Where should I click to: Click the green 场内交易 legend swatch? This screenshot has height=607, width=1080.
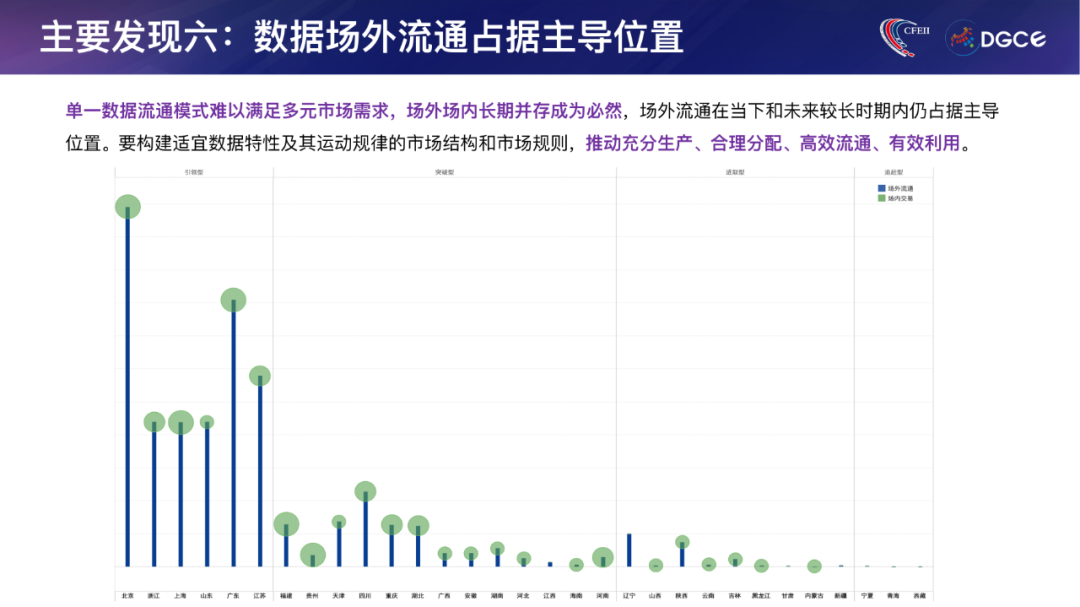coord(882,198)
